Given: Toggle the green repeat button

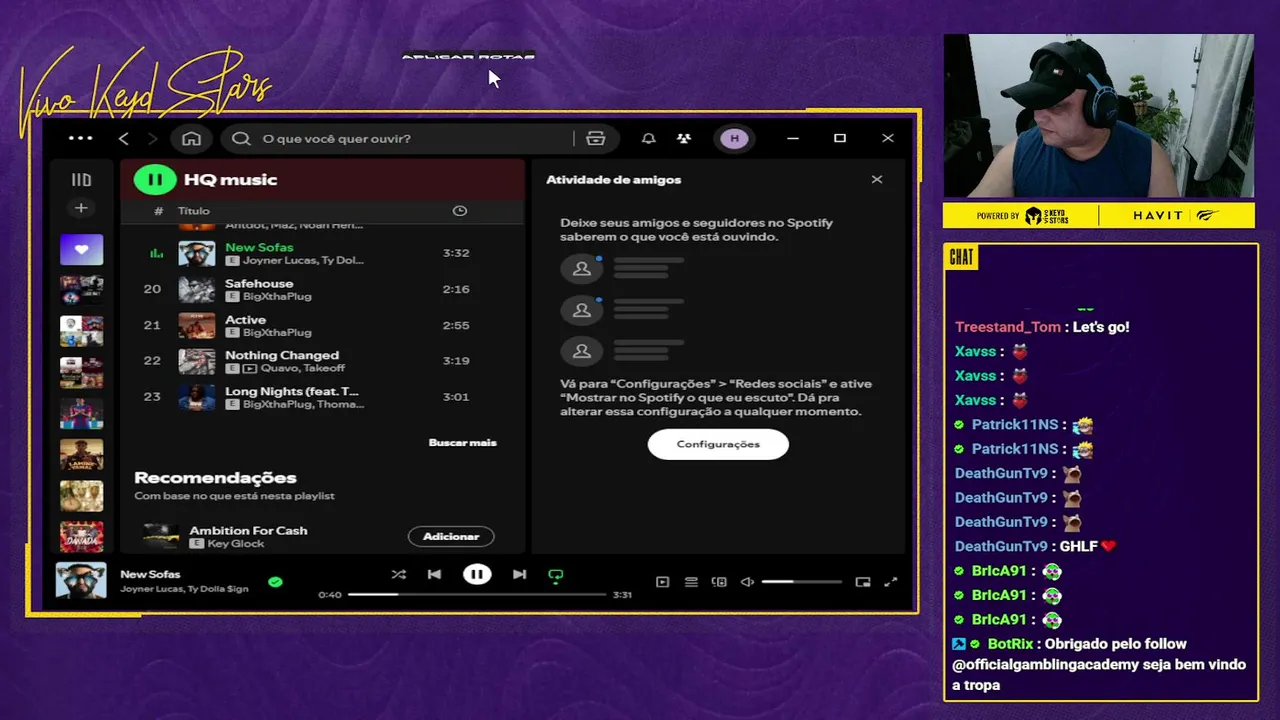Looking at the screenshot, I should coord(556,575).
